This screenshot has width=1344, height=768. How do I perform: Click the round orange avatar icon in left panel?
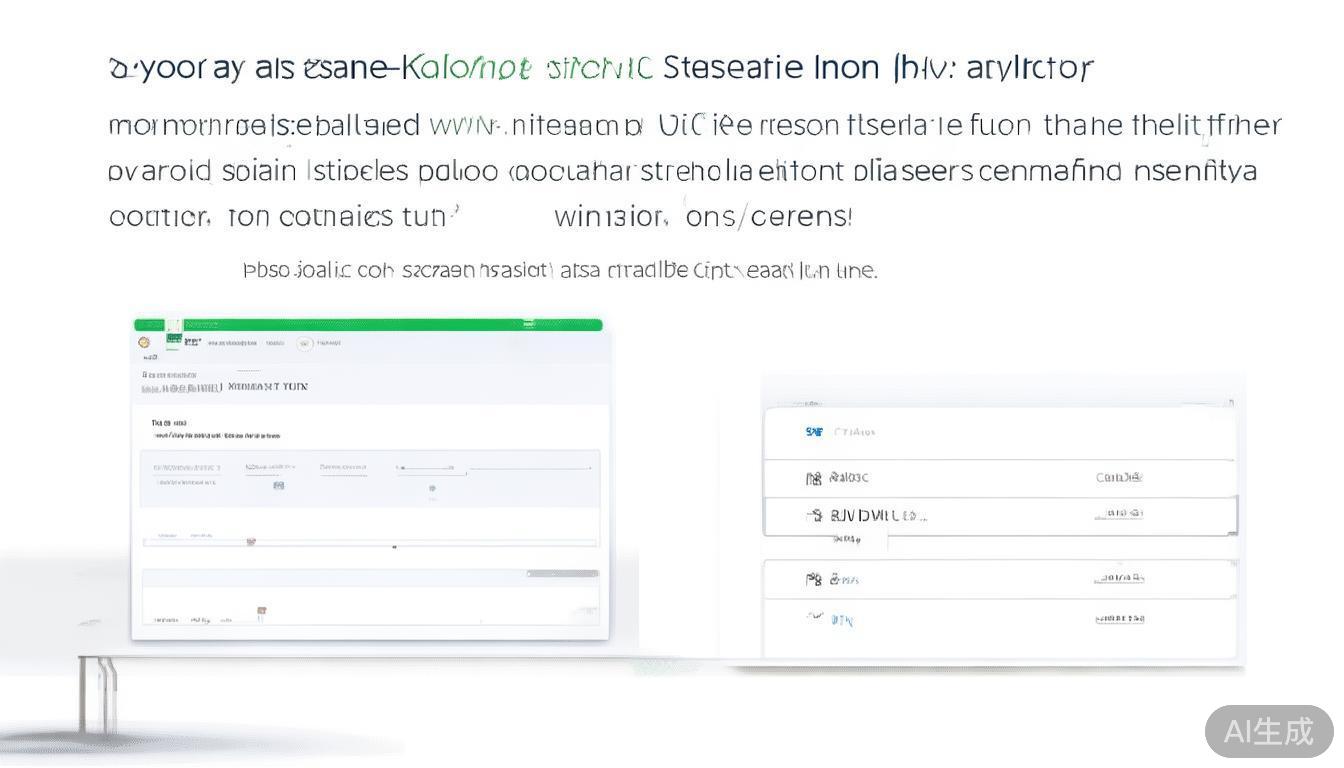click(x=144, y=342)
